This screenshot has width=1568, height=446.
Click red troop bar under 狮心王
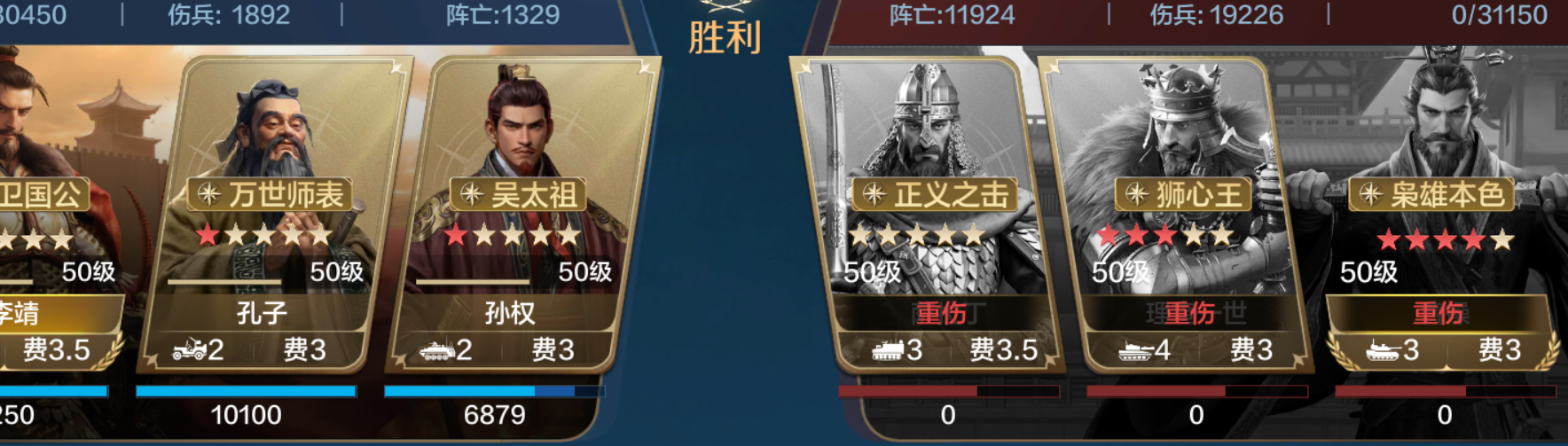1197,391
